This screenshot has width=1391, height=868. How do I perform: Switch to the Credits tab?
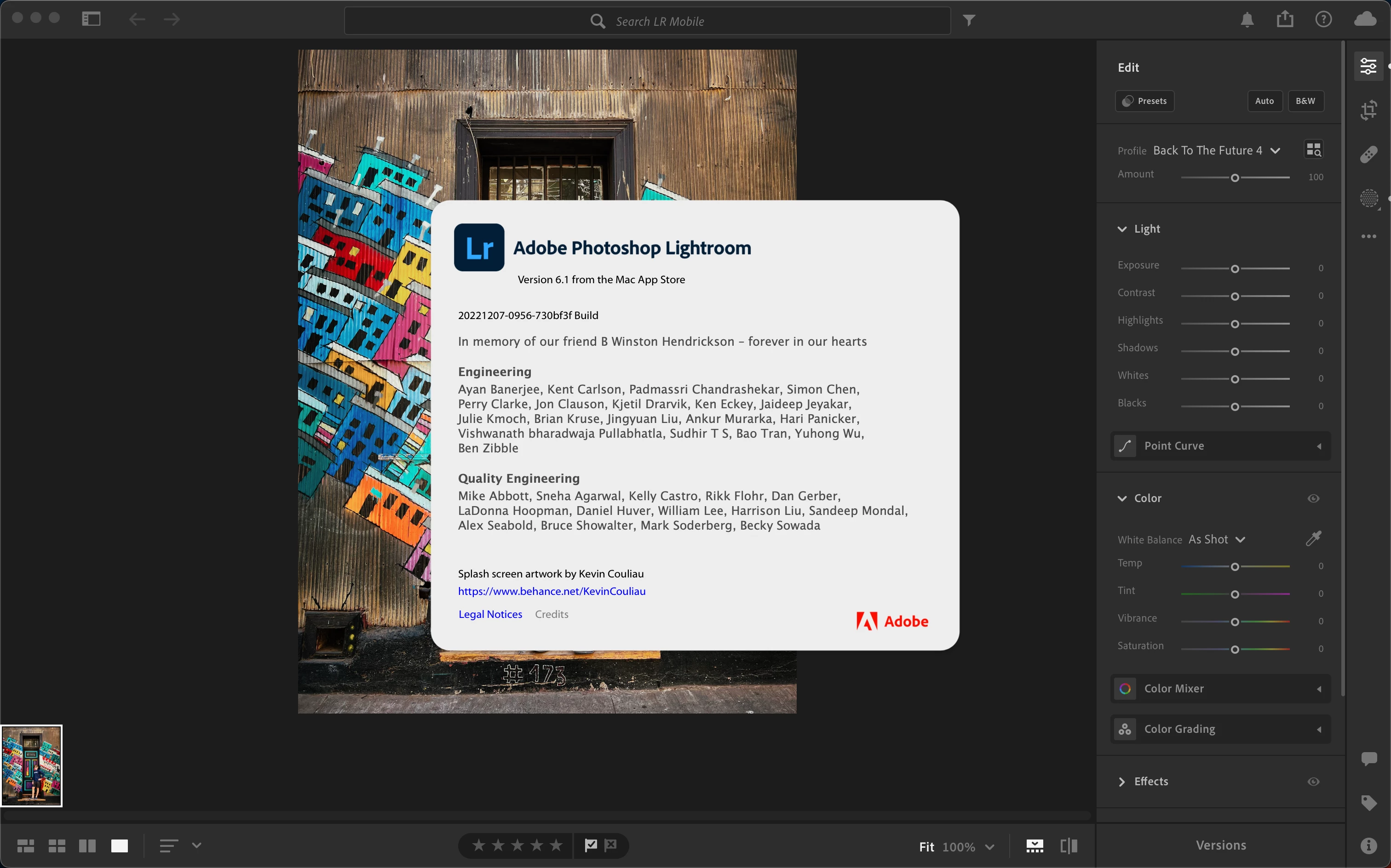(552, 614)
